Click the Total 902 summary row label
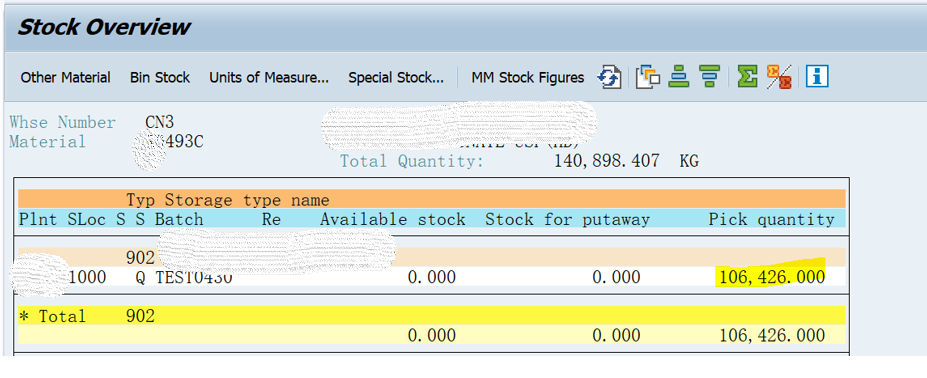The height and width of the screenshot is (378, 927). tap(86, 316)
